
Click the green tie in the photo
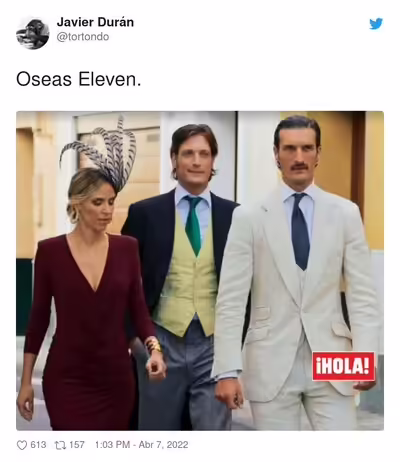(194, 225)
